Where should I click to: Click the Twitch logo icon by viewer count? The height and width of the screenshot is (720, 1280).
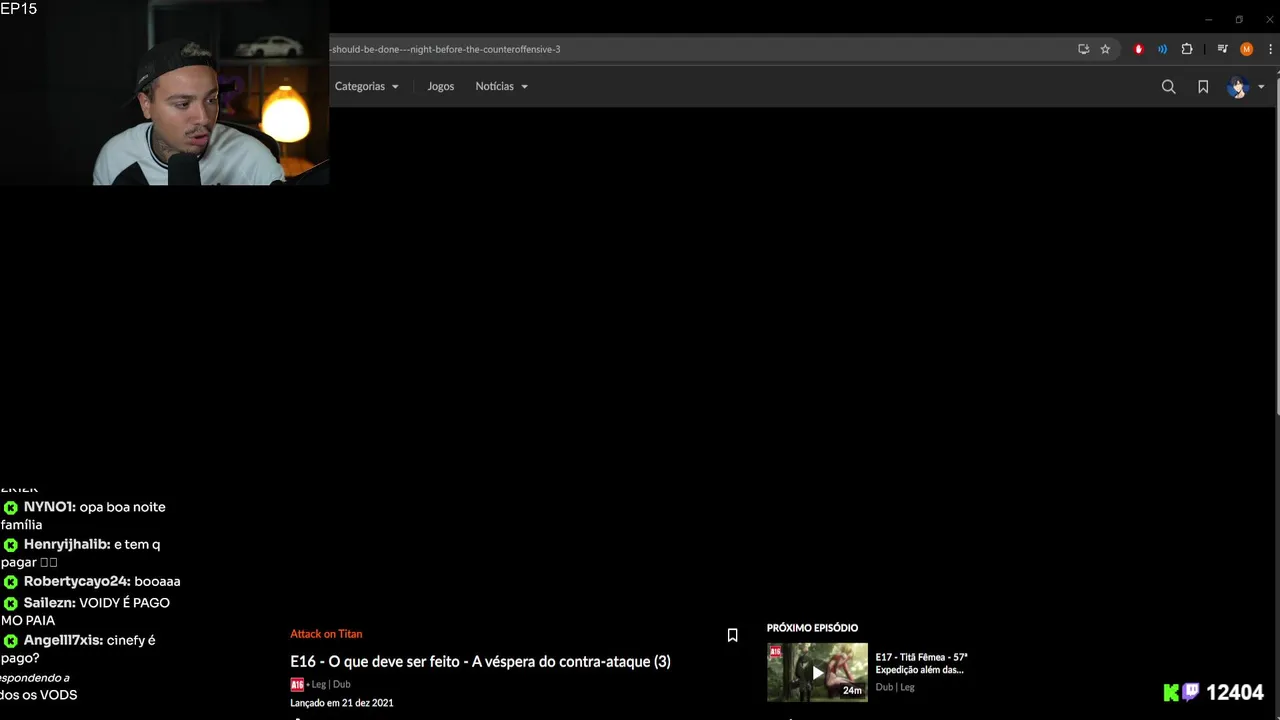1191,692
